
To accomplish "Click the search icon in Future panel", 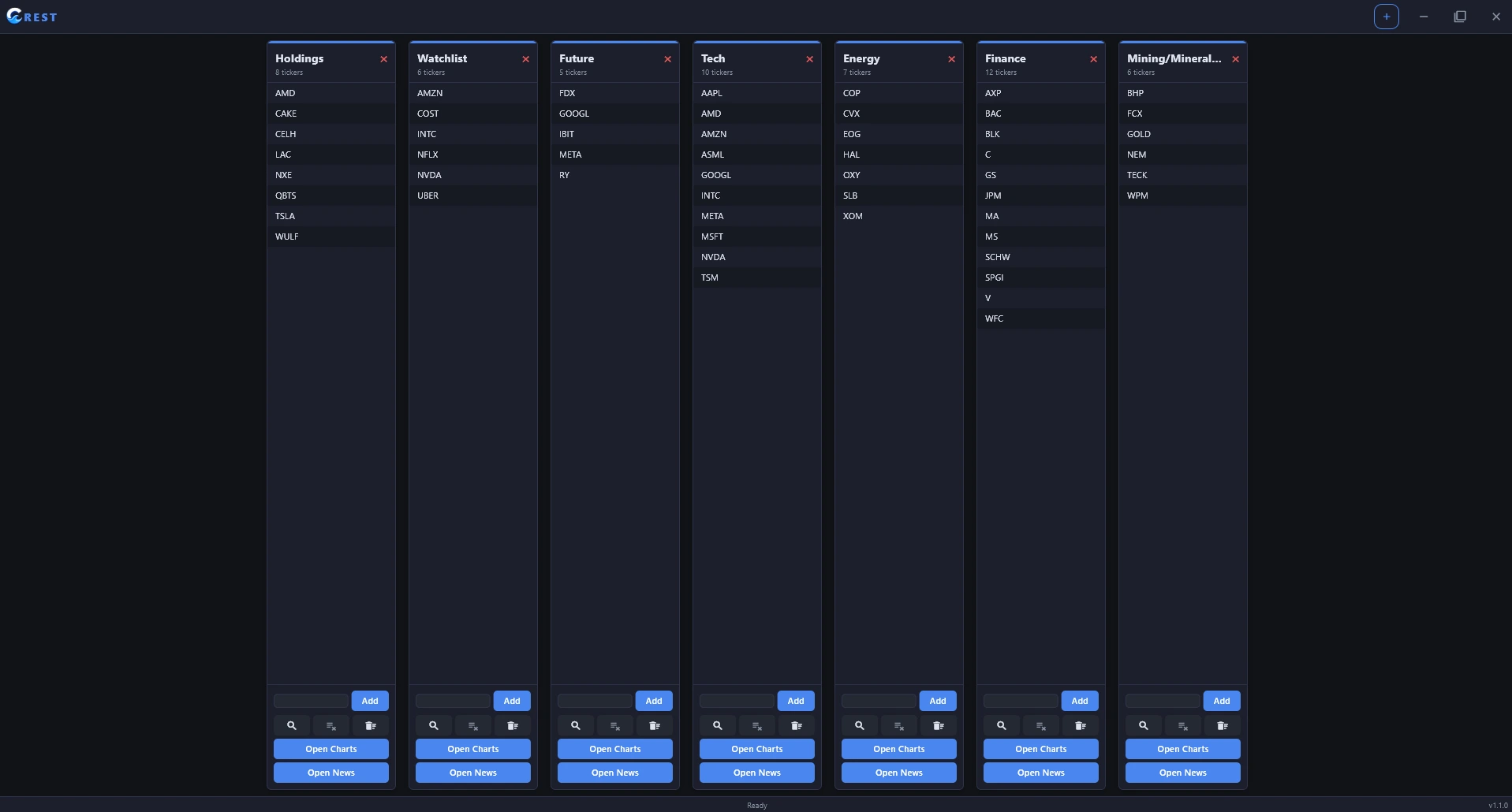I will 576,725.
